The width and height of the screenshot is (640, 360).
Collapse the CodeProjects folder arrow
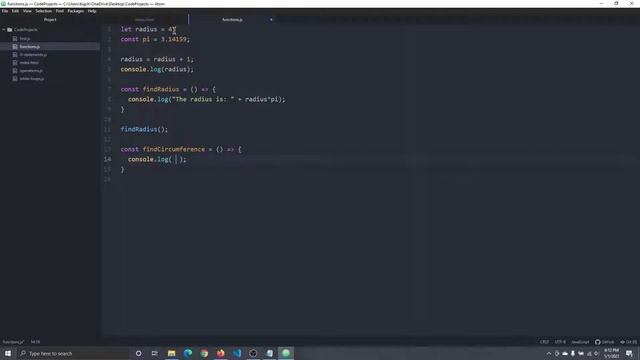[4, 30]
